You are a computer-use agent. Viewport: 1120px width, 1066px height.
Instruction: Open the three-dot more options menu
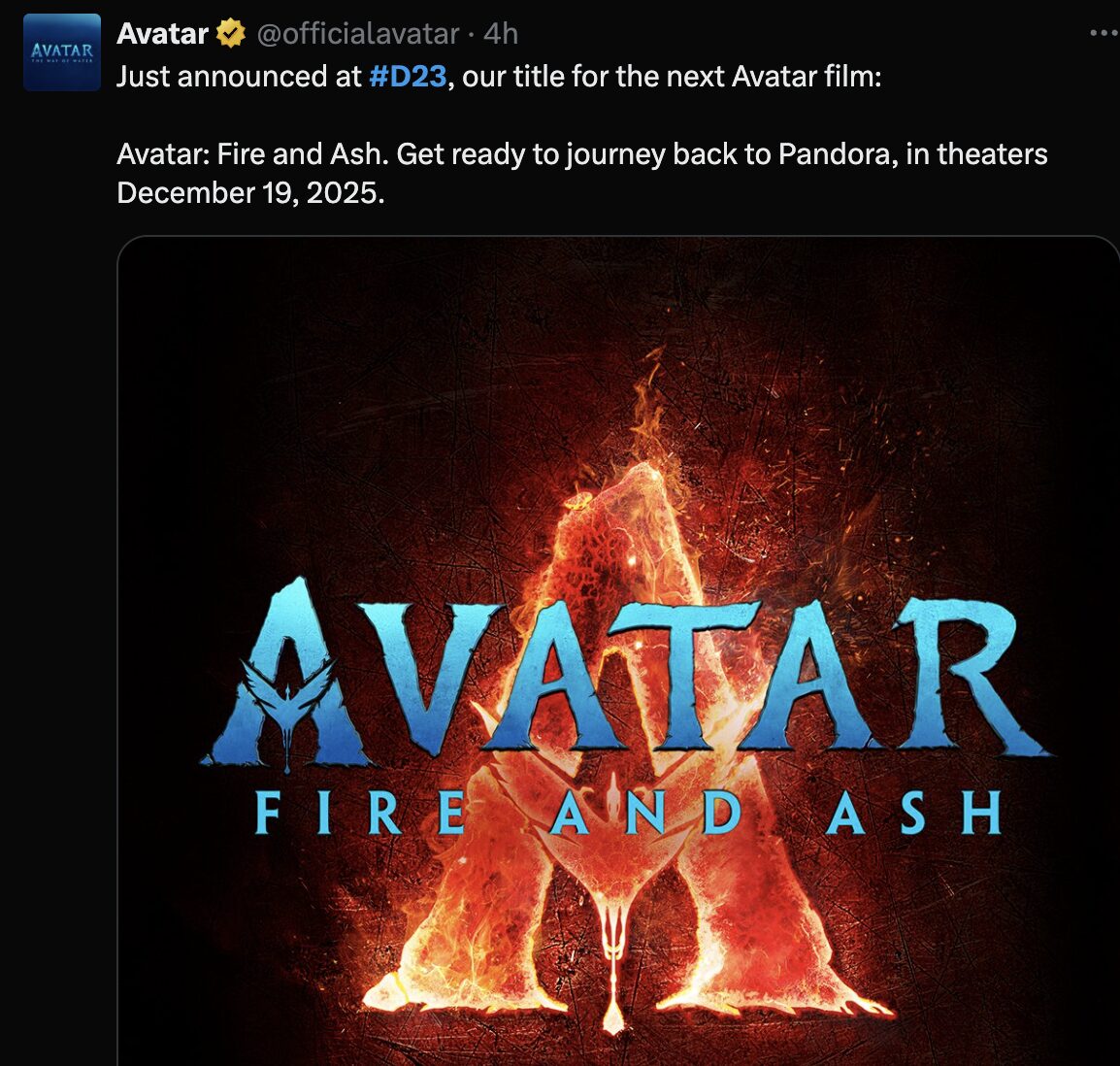(1104, 33)
